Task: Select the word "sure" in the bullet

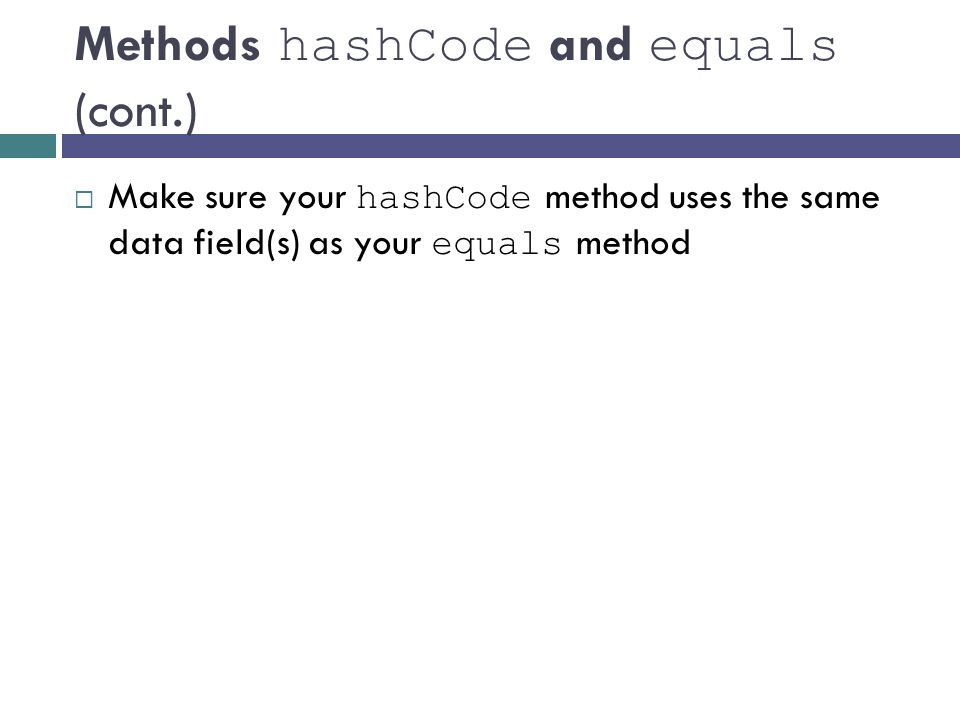Action: (x=236, y=199)
